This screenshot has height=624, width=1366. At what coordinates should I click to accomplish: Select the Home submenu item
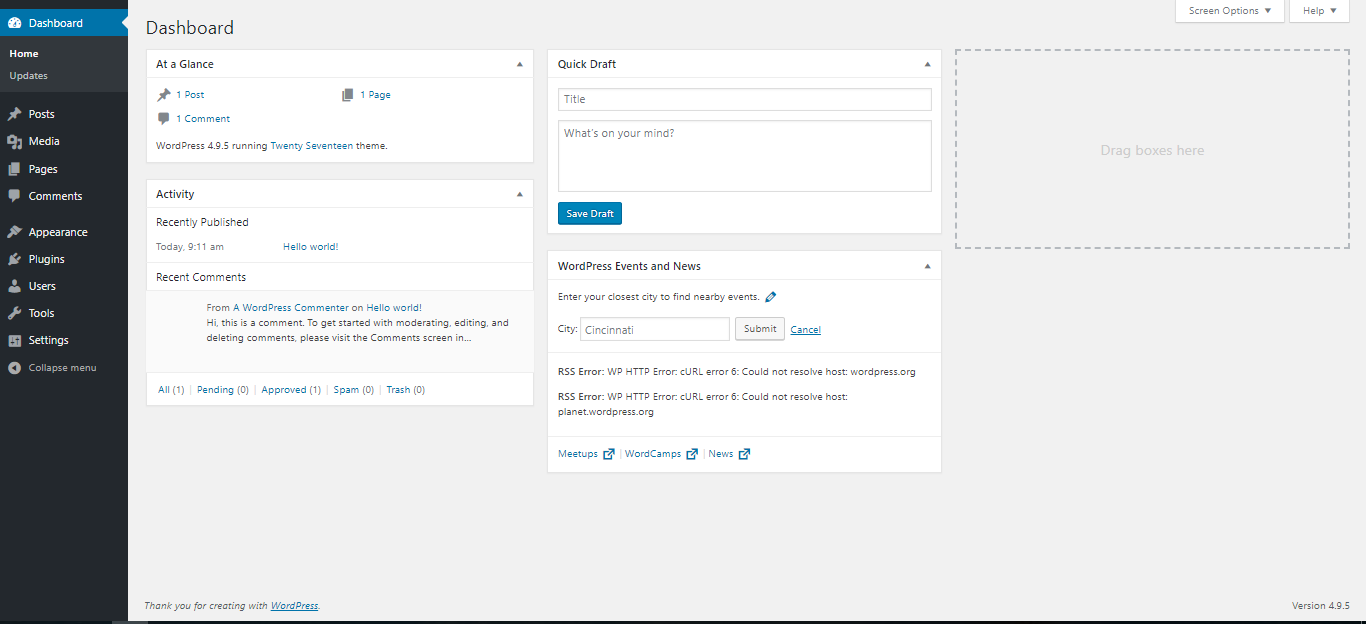coord(24,54)
